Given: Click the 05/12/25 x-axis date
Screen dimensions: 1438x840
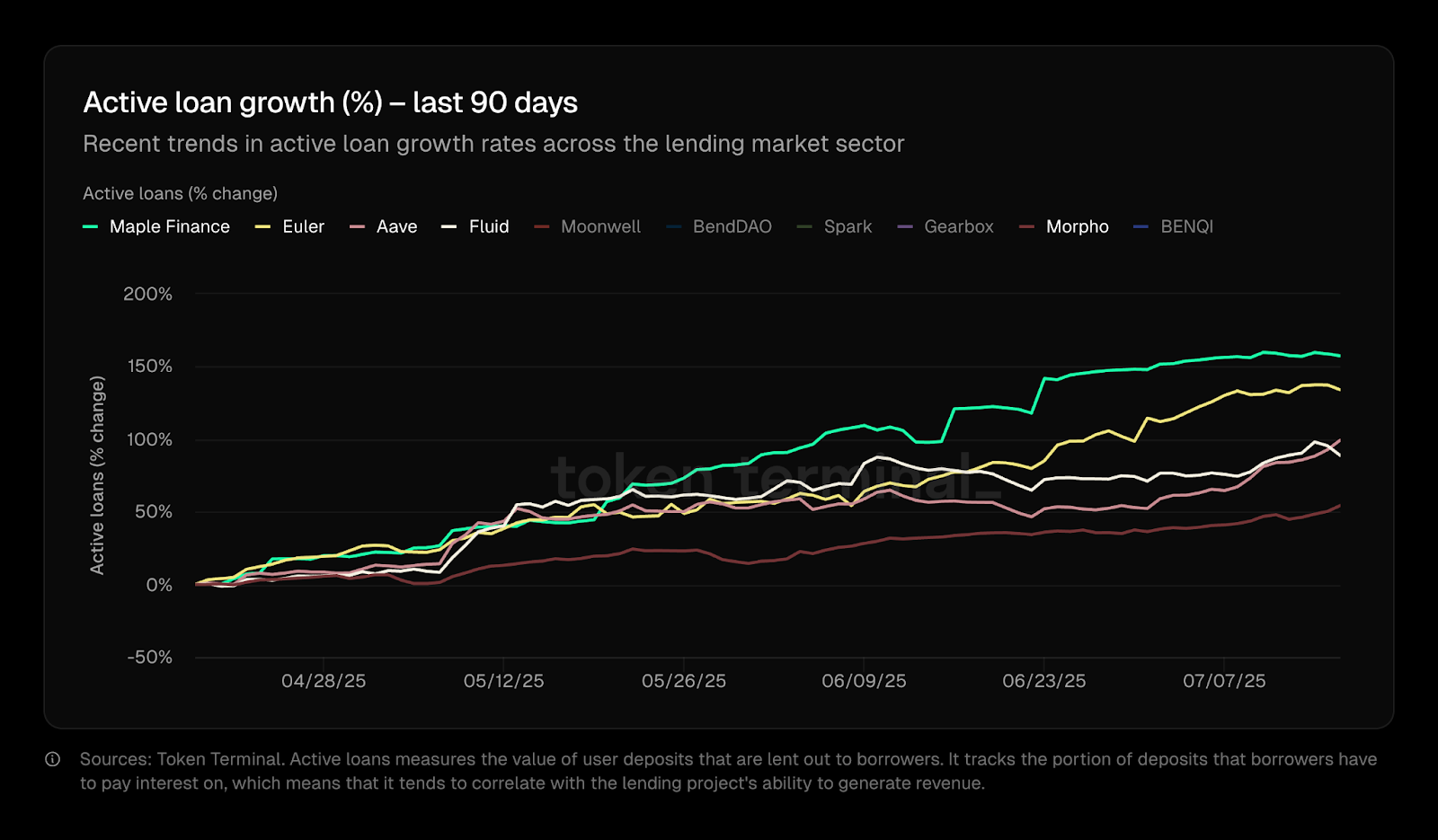Looking at the screenshot, I should pos(503,681).
